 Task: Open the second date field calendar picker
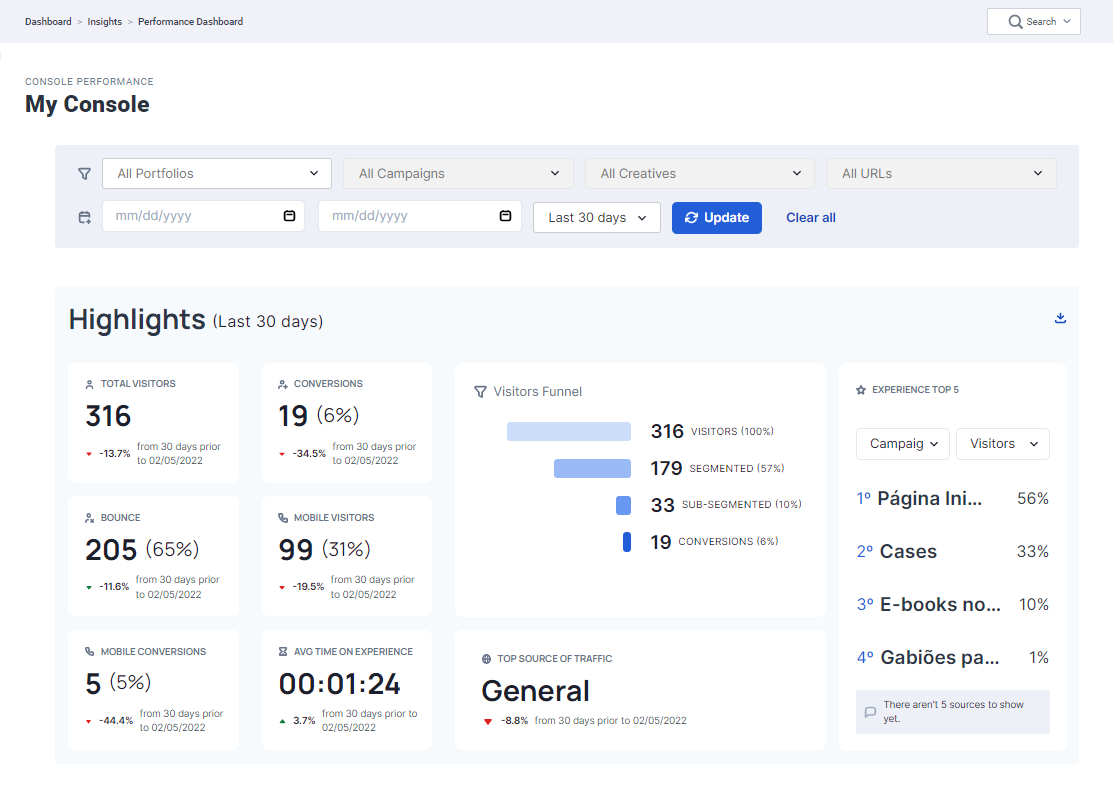pyautogui.click(x=505, y=216)
